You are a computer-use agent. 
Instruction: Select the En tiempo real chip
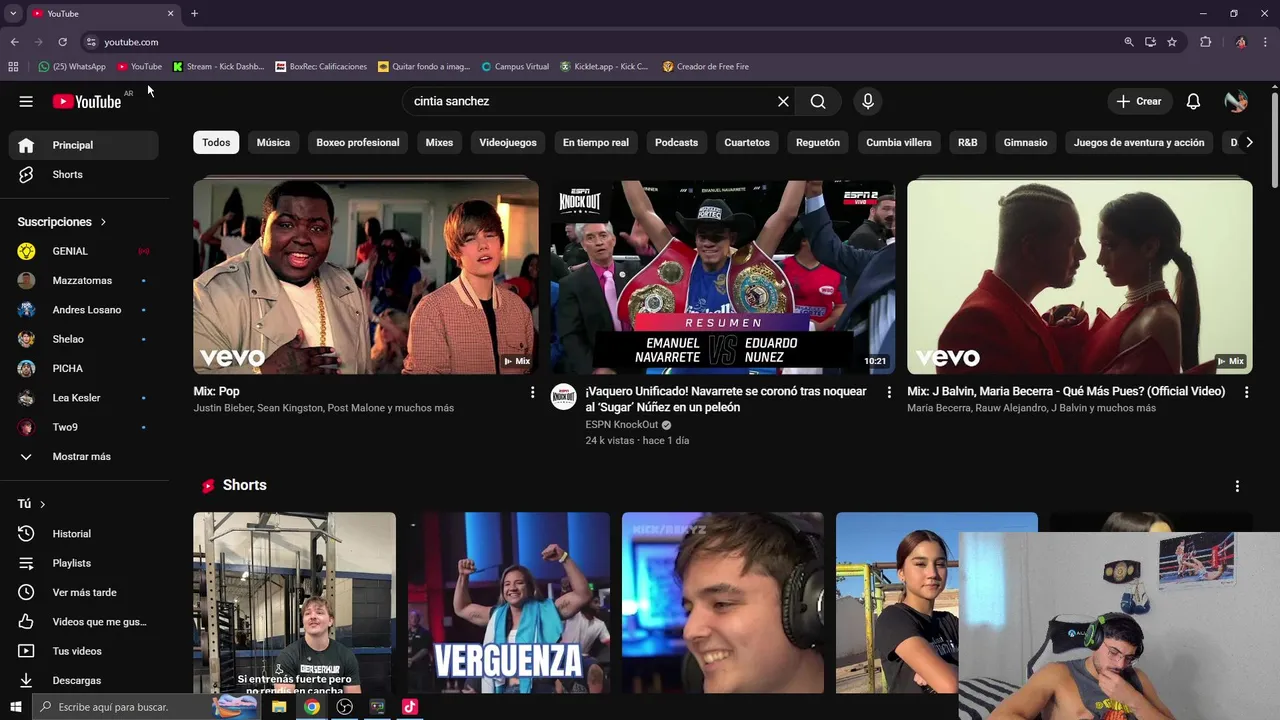point(596,142)
